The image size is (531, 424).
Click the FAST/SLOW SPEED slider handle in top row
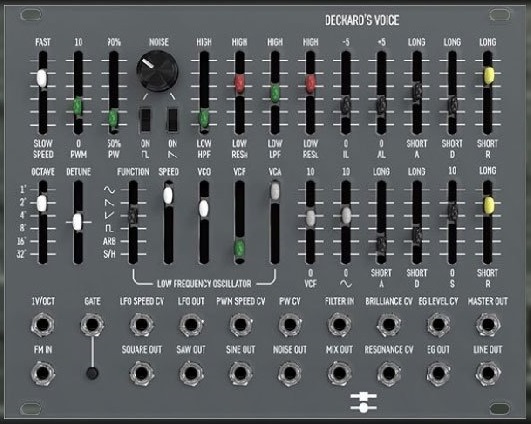coord(42,78)
